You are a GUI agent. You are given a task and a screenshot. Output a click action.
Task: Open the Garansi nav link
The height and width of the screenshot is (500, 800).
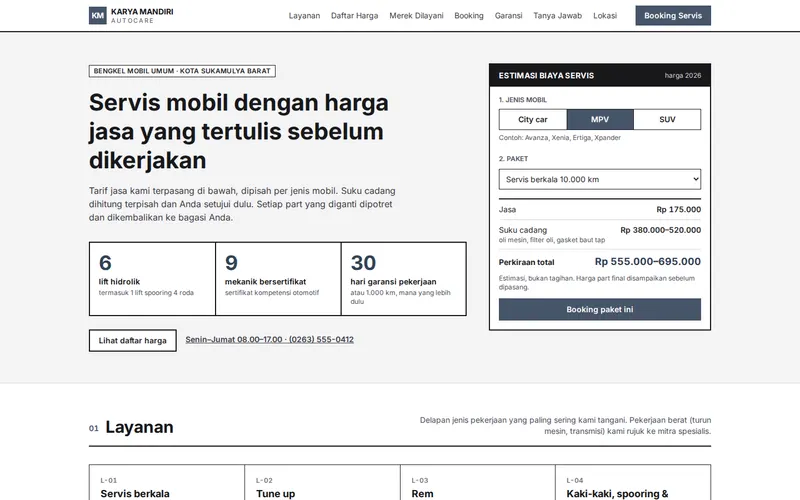pos(508,16)
